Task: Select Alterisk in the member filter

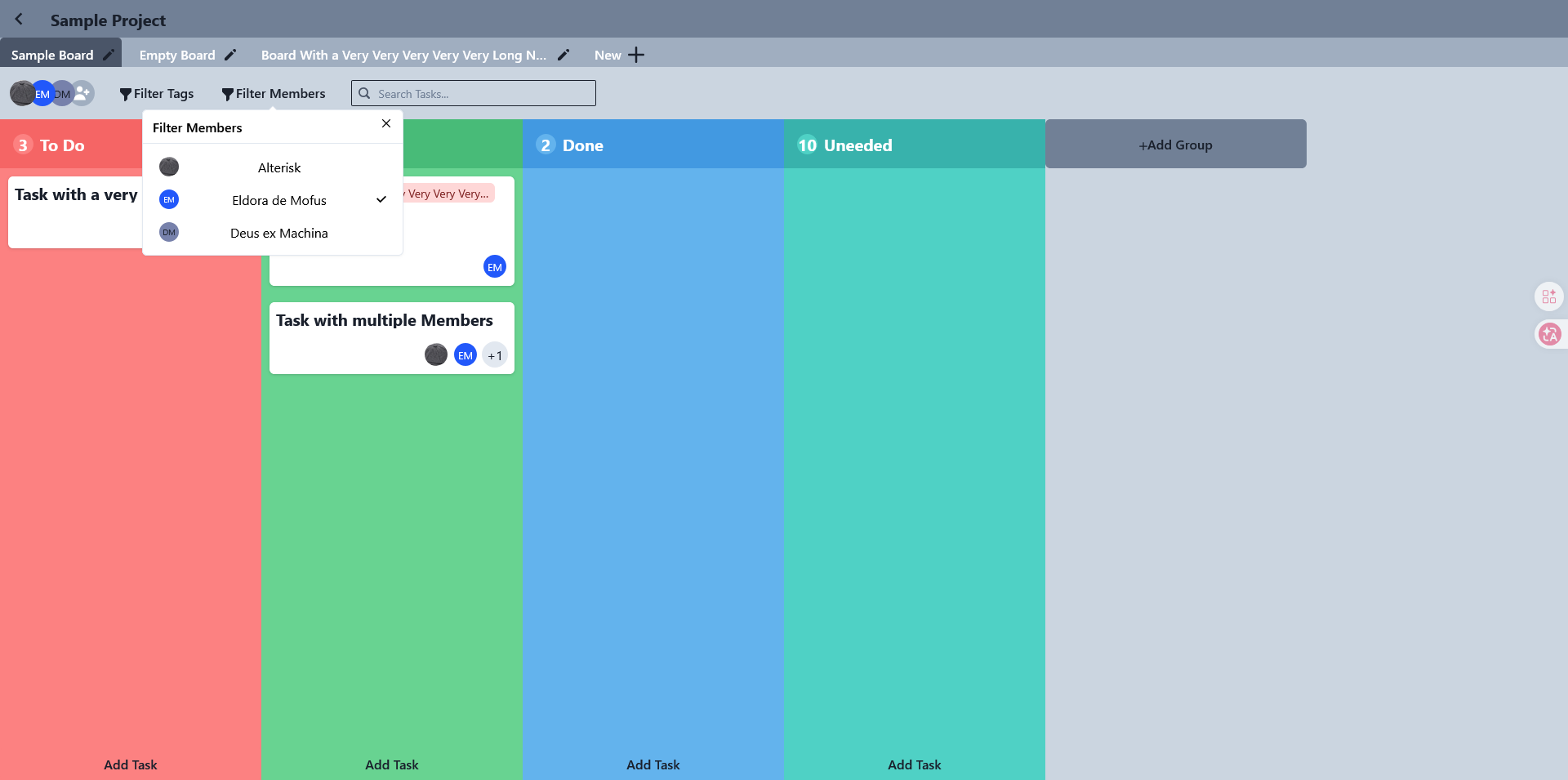Action: coord(273,167)
